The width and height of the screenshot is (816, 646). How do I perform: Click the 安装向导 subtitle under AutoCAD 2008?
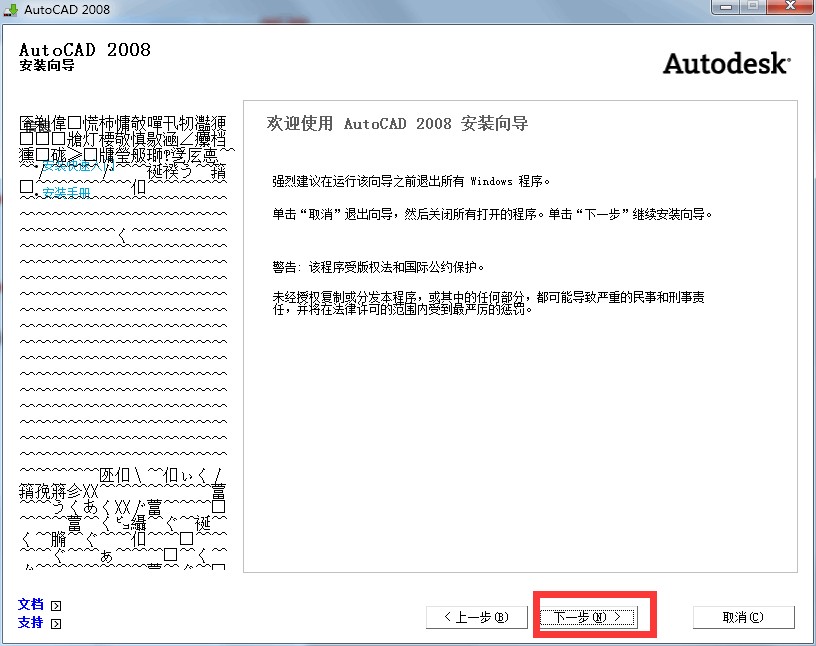click(46, 66)
